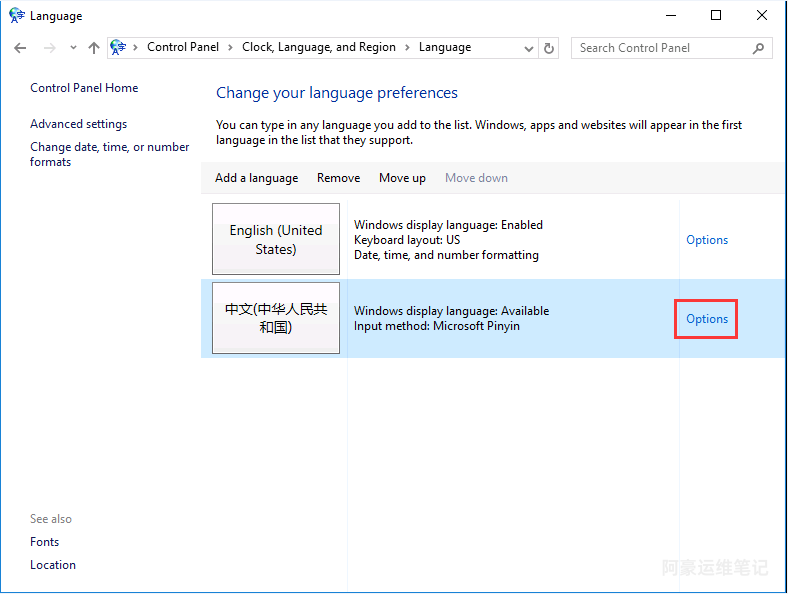Open Fonts under See also

[x=44, y=542]
